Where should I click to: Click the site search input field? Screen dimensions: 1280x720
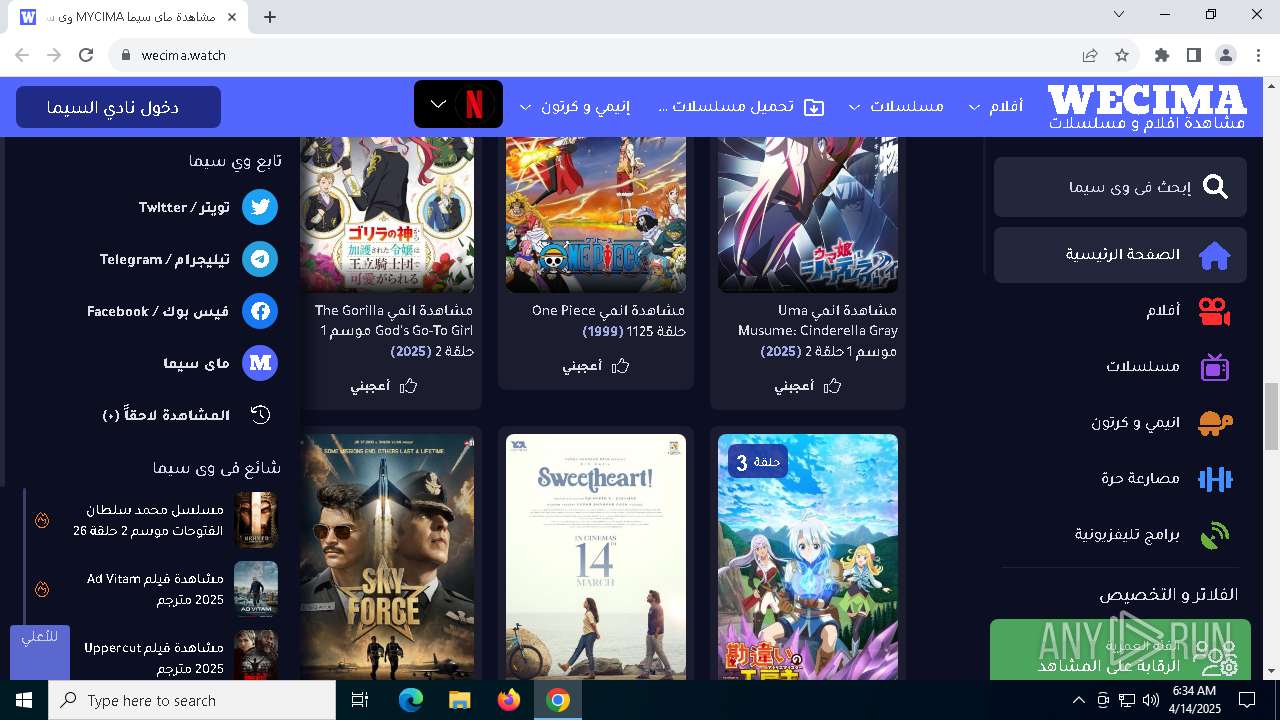tap(1120, 187)
